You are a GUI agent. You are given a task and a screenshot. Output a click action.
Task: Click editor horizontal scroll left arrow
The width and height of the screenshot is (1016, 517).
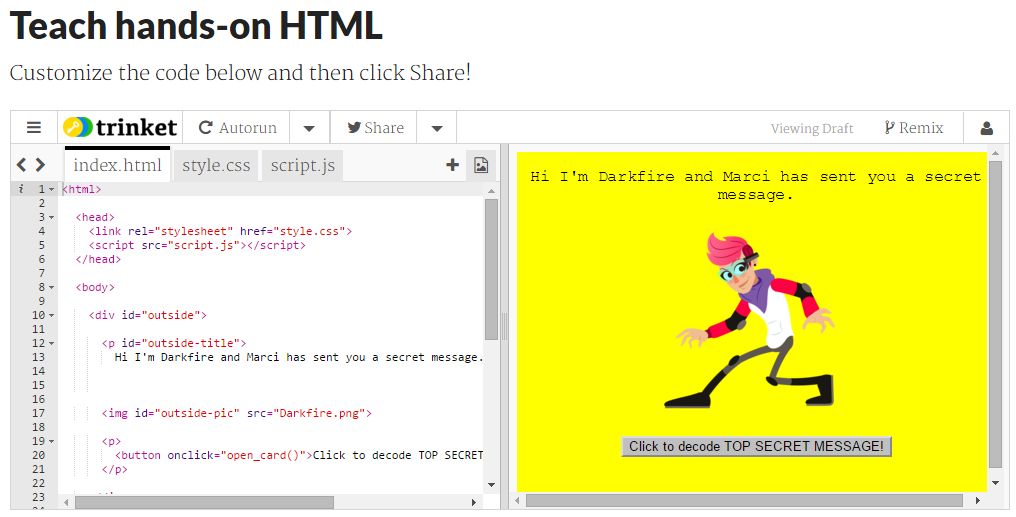[66, 502]
